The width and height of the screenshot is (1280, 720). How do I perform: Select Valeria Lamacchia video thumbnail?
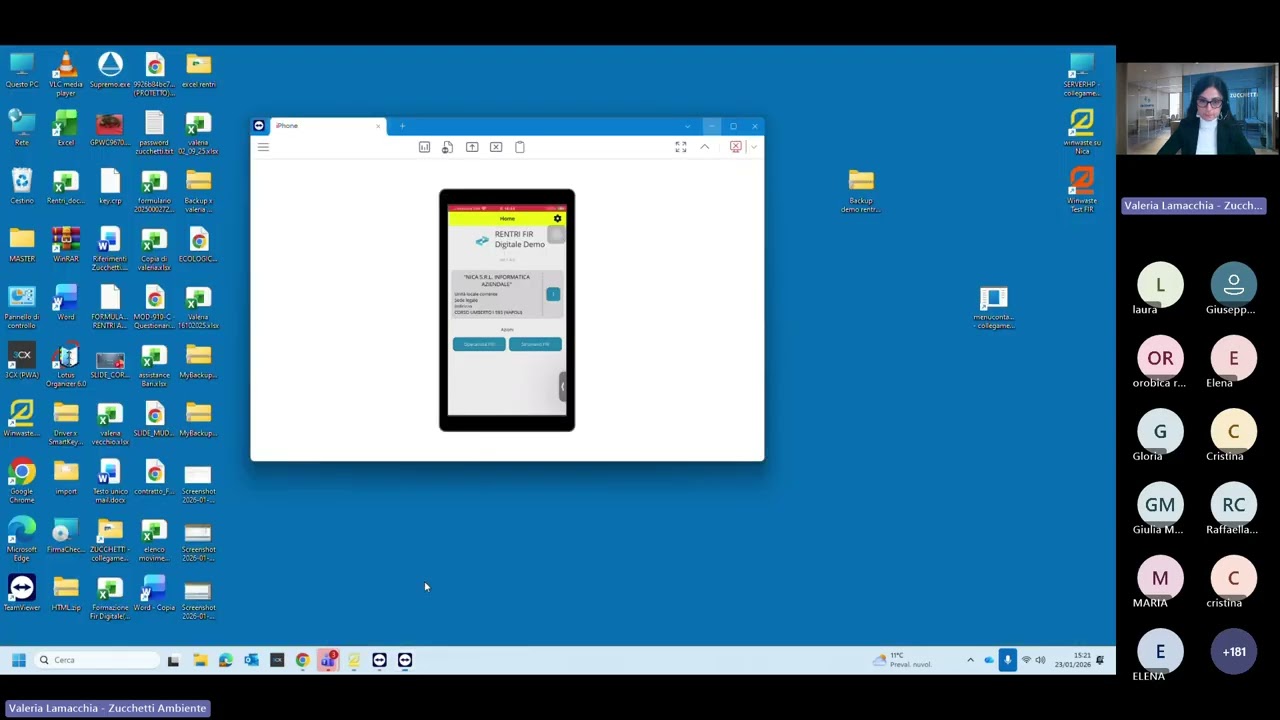pyautogui.click(x=1197, y=109)
